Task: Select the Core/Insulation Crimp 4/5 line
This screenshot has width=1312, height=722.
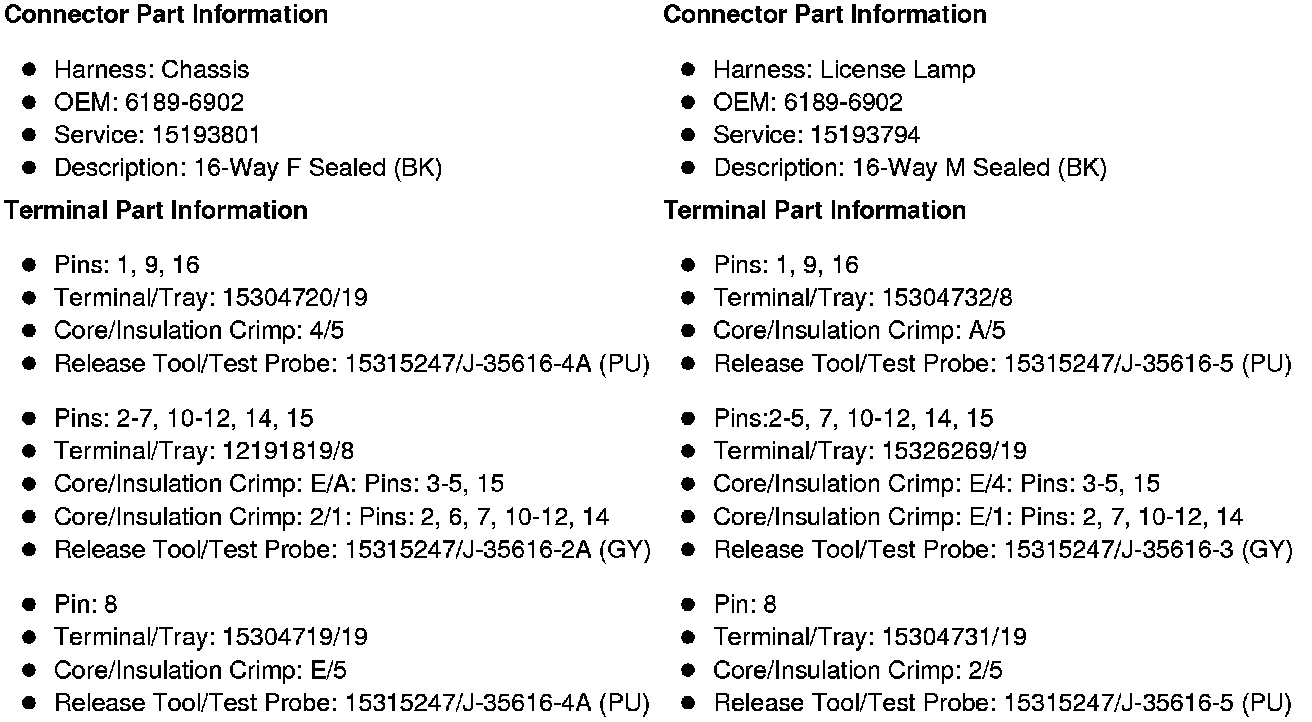Action: tap(199, 331)
